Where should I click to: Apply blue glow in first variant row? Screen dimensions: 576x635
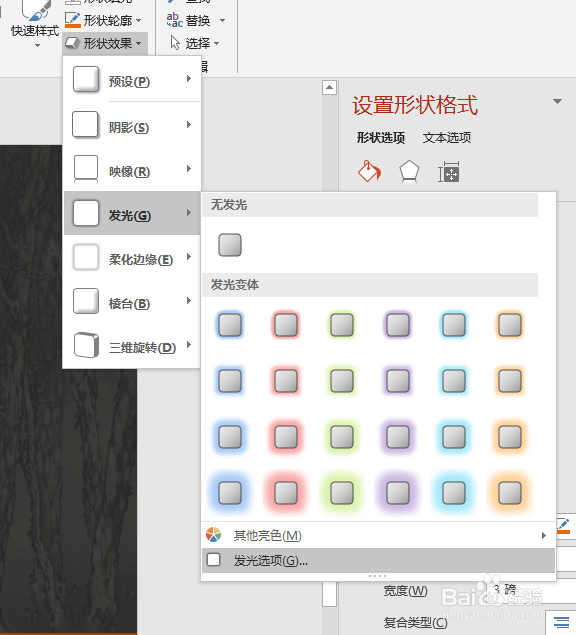click(230, 325)
